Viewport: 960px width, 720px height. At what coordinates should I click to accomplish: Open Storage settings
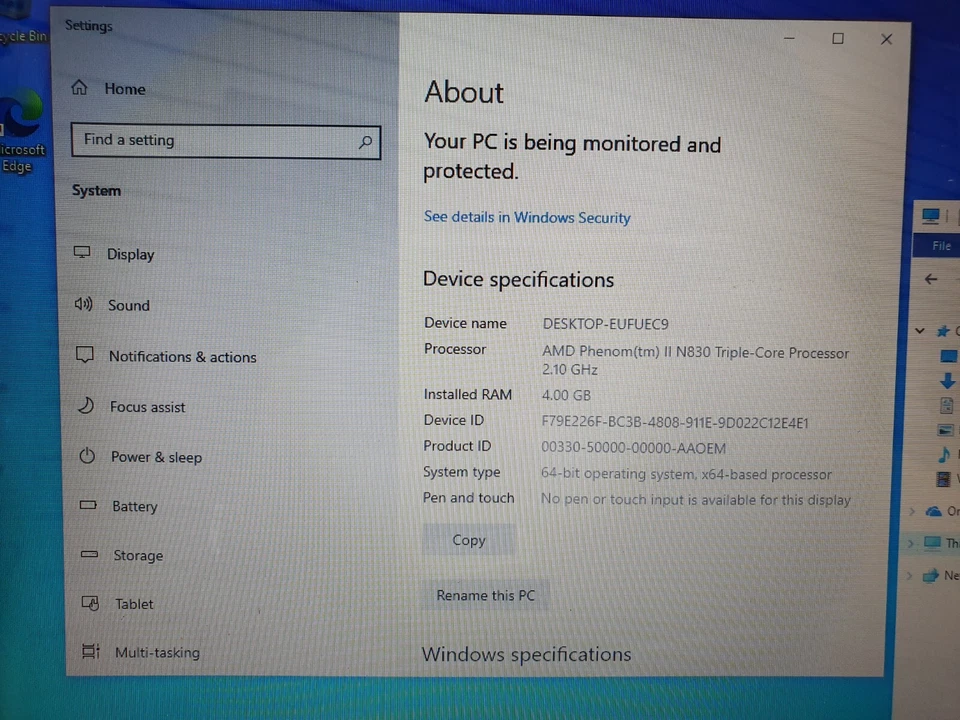tap(138, 555)
